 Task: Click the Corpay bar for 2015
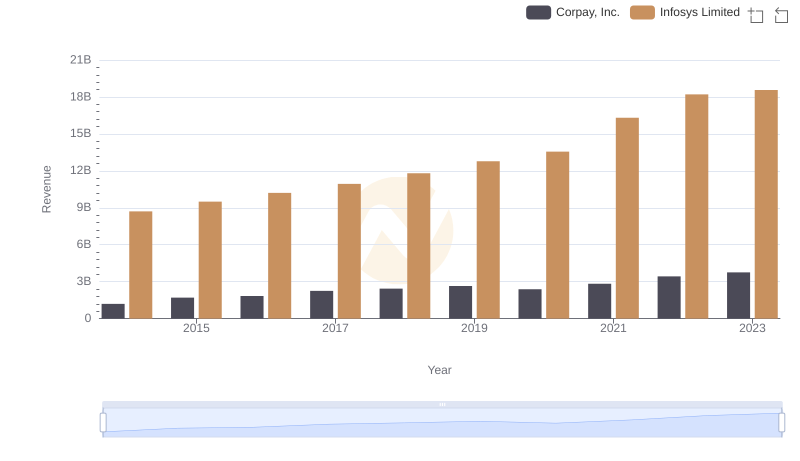point(183,308)
